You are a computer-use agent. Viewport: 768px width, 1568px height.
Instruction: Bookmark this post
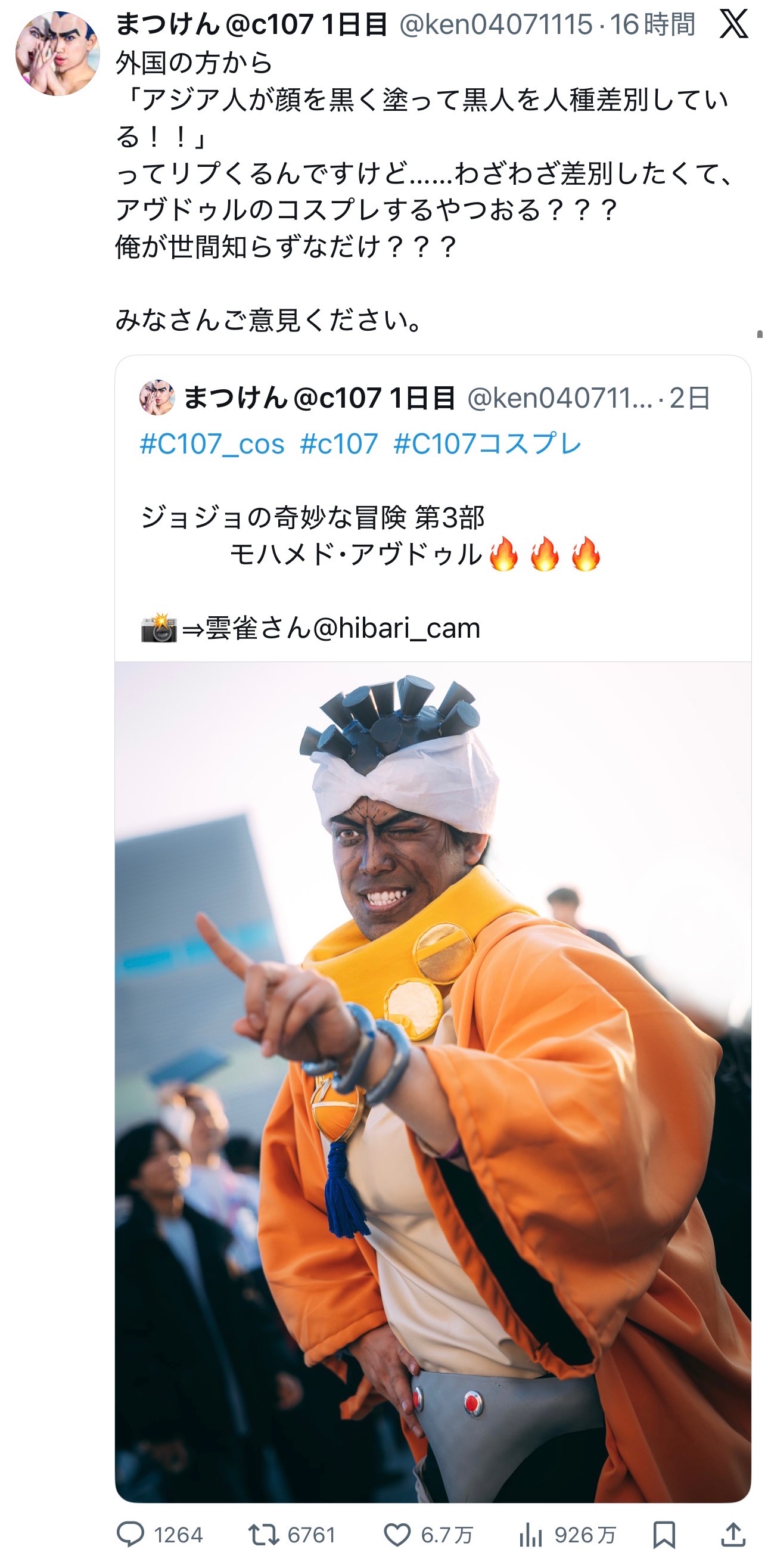(x=664, y=1535)
